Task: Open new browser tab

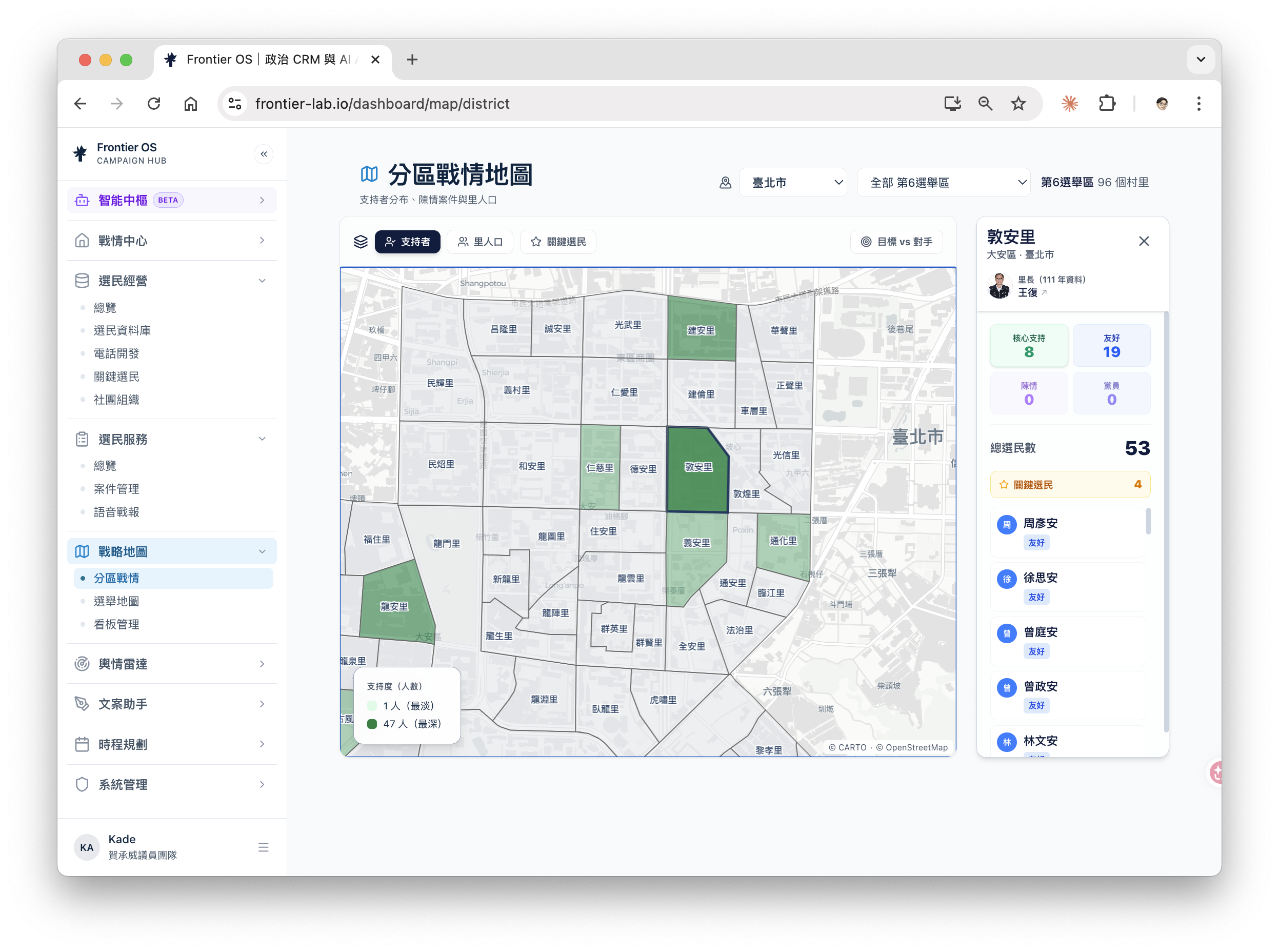Action: click(412, 60)
